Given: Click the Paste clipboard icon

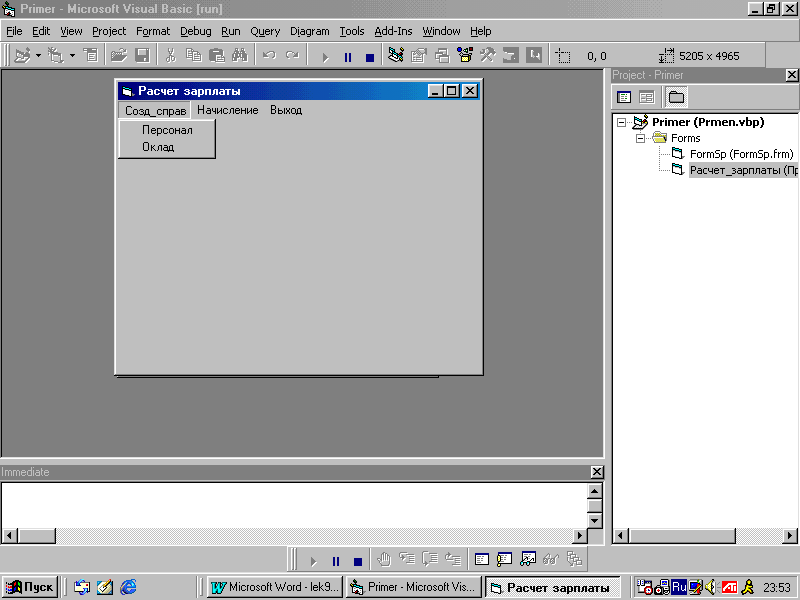Looking at the screenshot, I should coord(217,55).
